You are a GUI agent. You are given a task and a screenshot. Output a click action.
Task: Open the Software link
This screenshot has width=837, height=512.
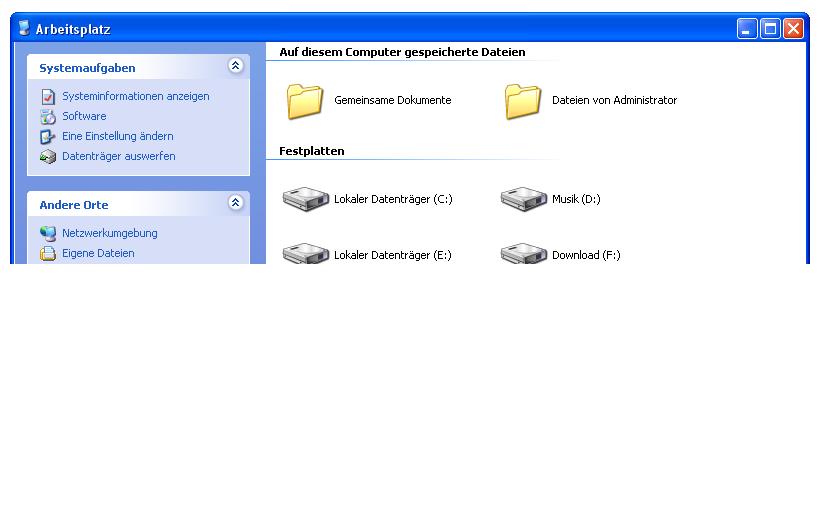tap(84, 116)
